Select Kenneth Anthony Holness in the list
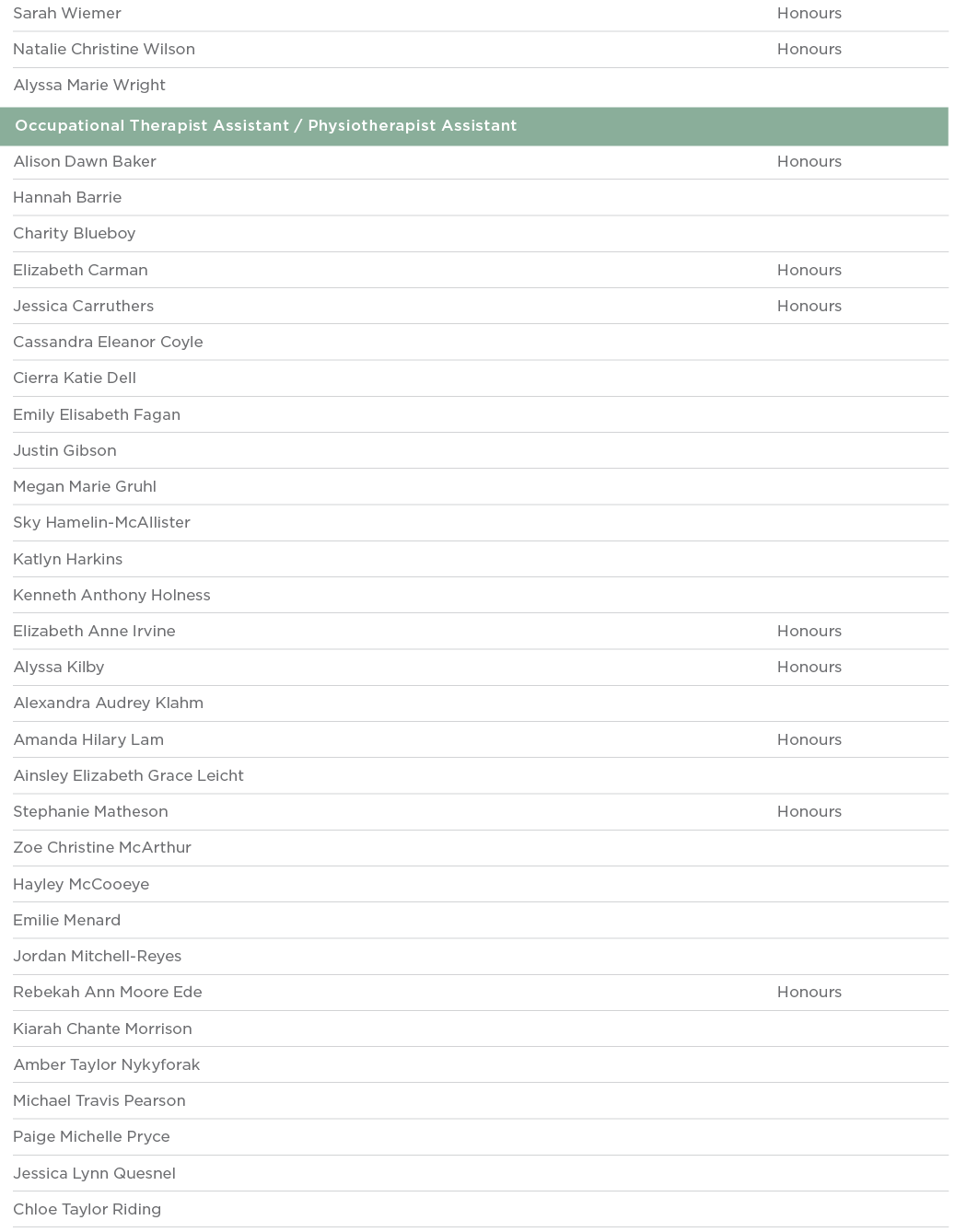 [x=111, y=596]
